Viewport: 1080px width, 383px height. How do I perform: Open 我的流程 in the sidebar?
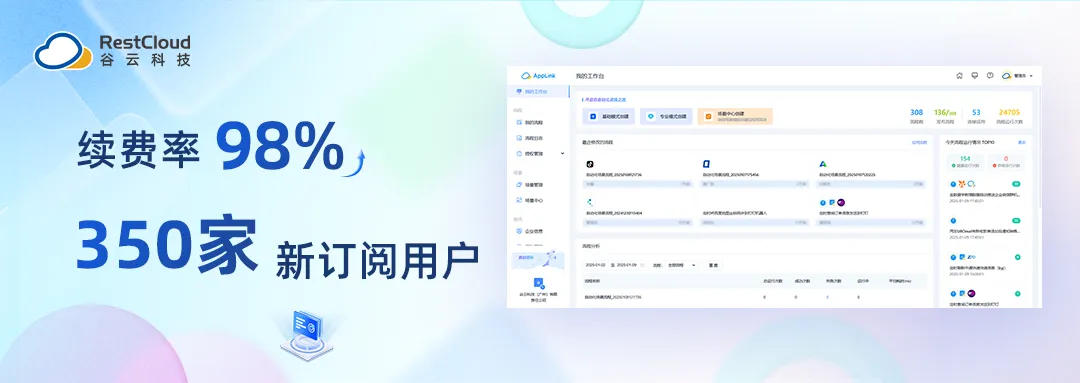530,123
